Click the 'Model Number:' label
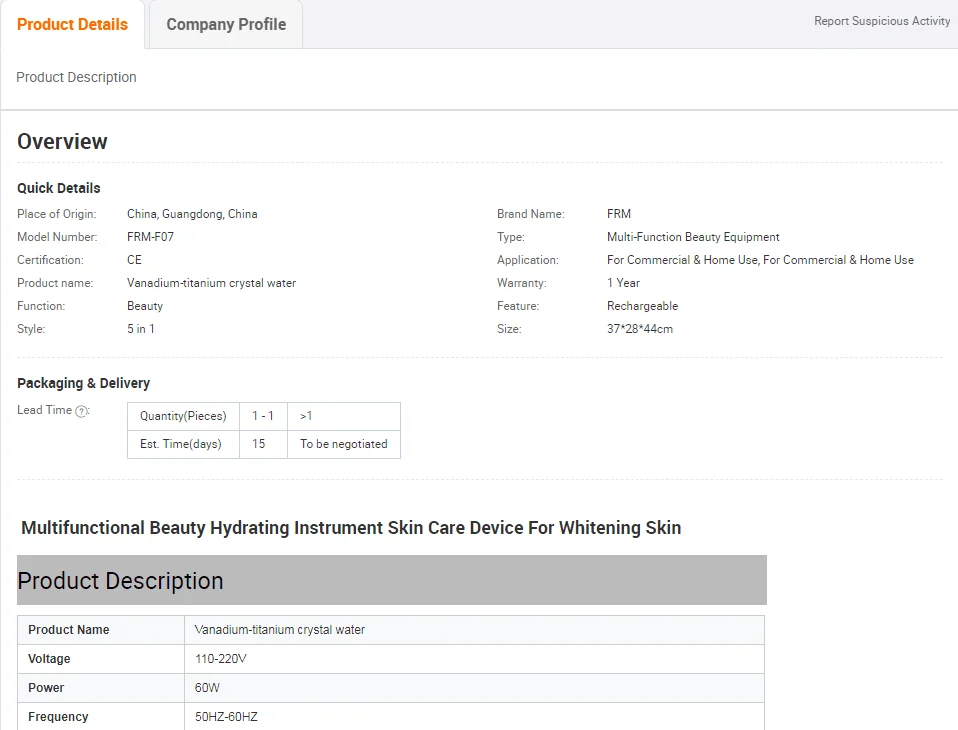This screenshot has height=730, width=958. (x=57, y=236)
